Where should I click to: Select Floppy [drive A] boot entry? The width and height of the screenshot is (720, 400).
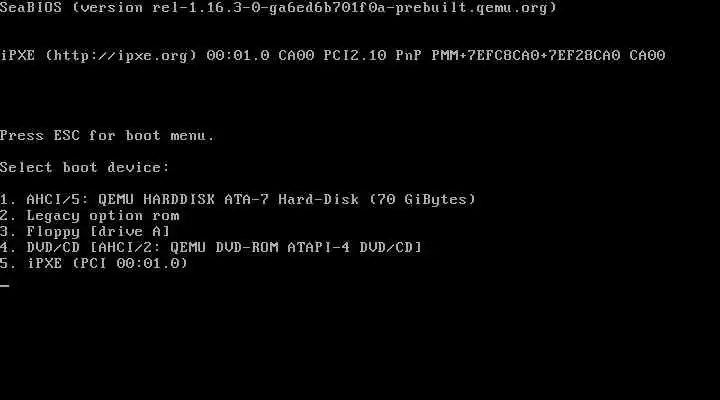click(85, 231)
